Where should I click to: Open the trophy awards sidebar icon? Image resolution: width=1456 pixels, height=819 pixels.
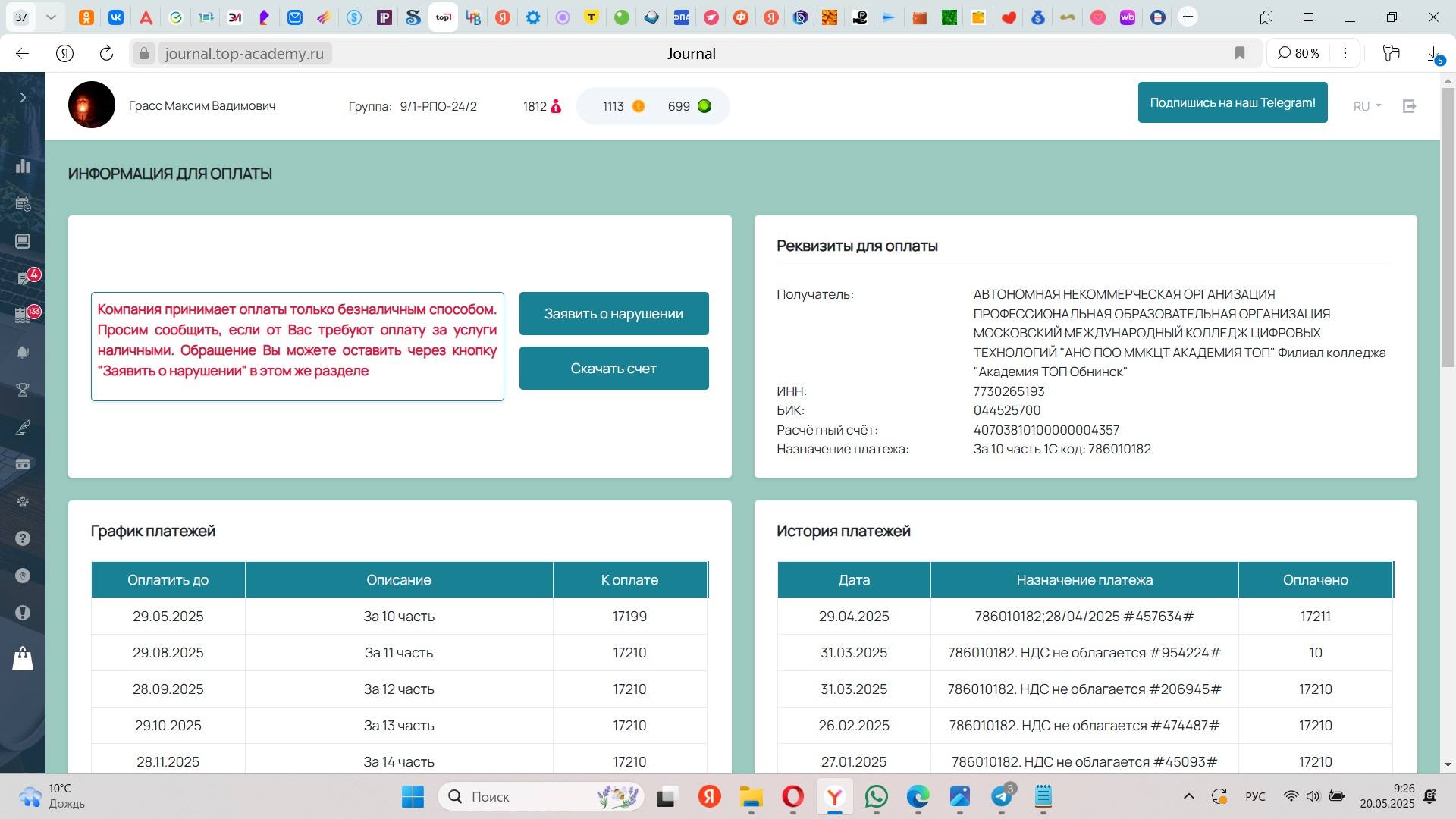[x=23, y=390]
